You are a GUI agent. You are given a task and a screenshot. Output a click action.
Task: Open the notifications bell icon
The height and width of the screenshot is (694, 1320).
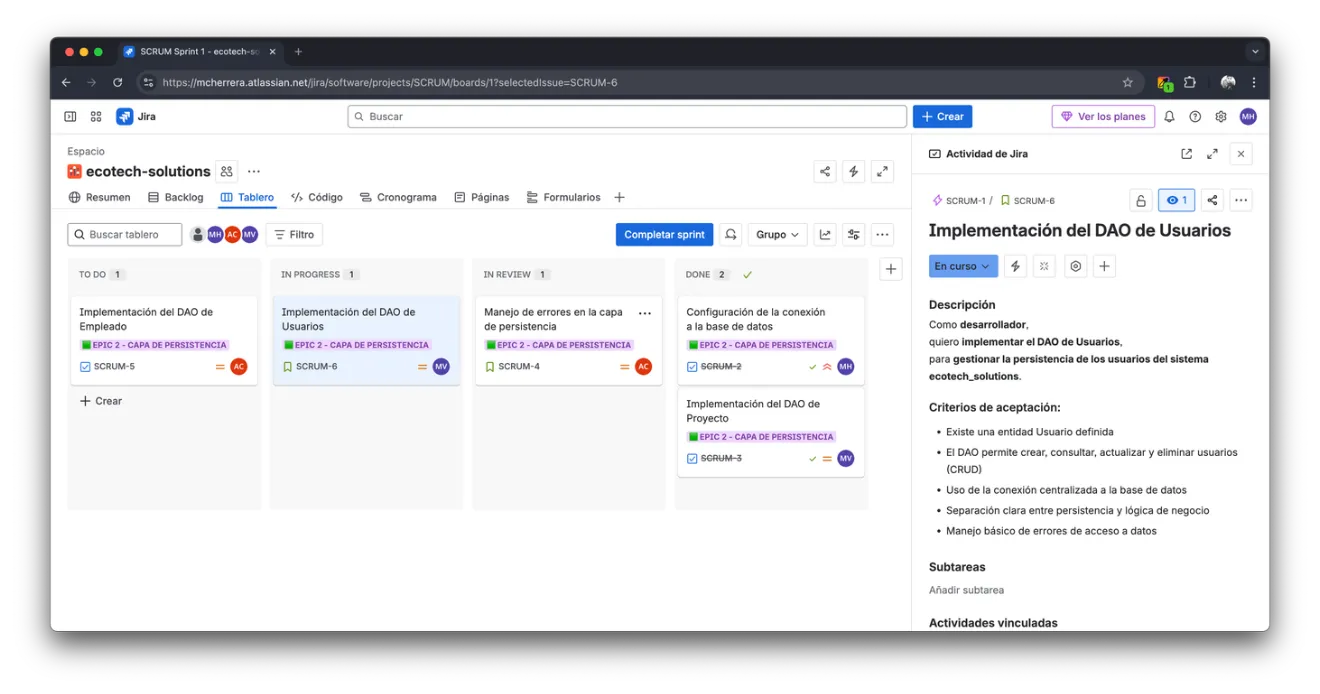coord(1169,117)
